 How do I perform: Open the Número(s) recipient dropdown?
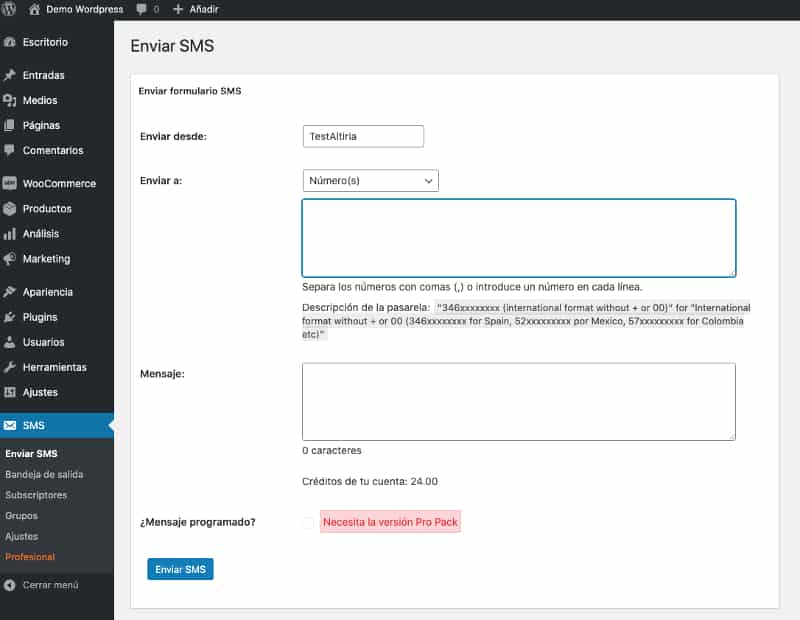click(x=370, y=181)
